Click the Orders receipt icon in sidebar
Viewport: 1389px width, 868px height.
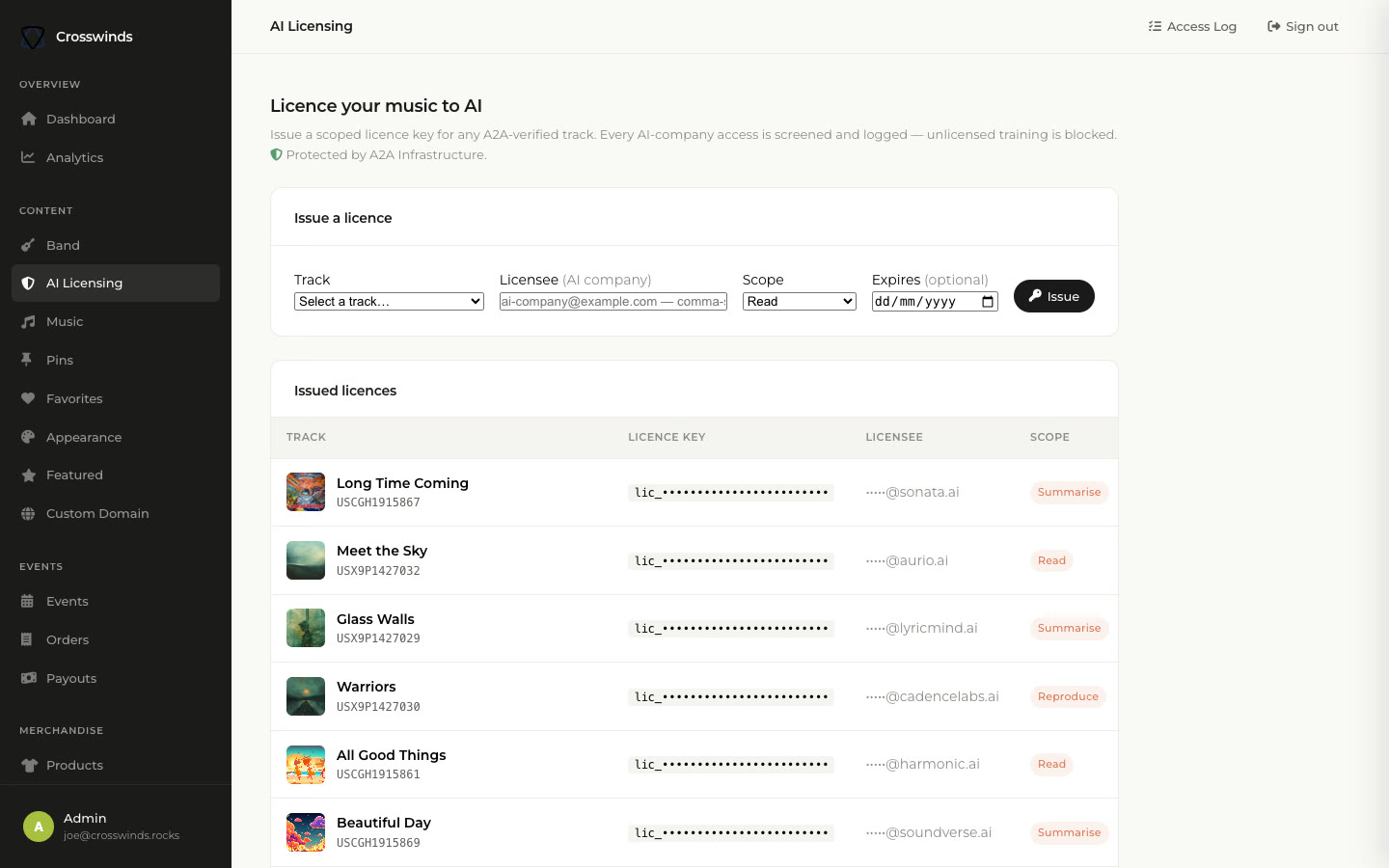(28, 639)
